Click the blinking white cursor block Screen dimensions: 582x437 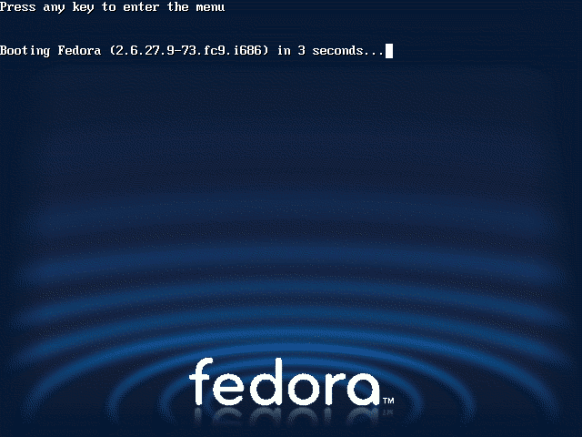(389, 51)
